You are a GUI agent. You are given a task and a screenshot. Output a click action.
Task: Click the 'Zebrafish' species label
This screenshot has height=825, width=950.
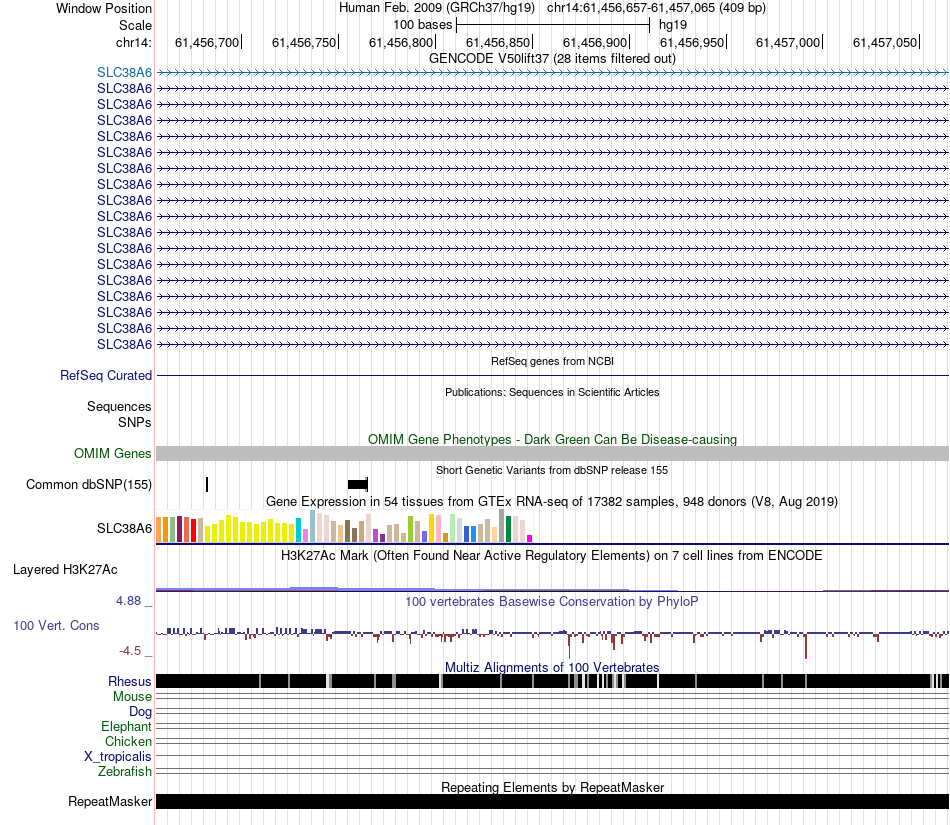click(x=125, y=772)
